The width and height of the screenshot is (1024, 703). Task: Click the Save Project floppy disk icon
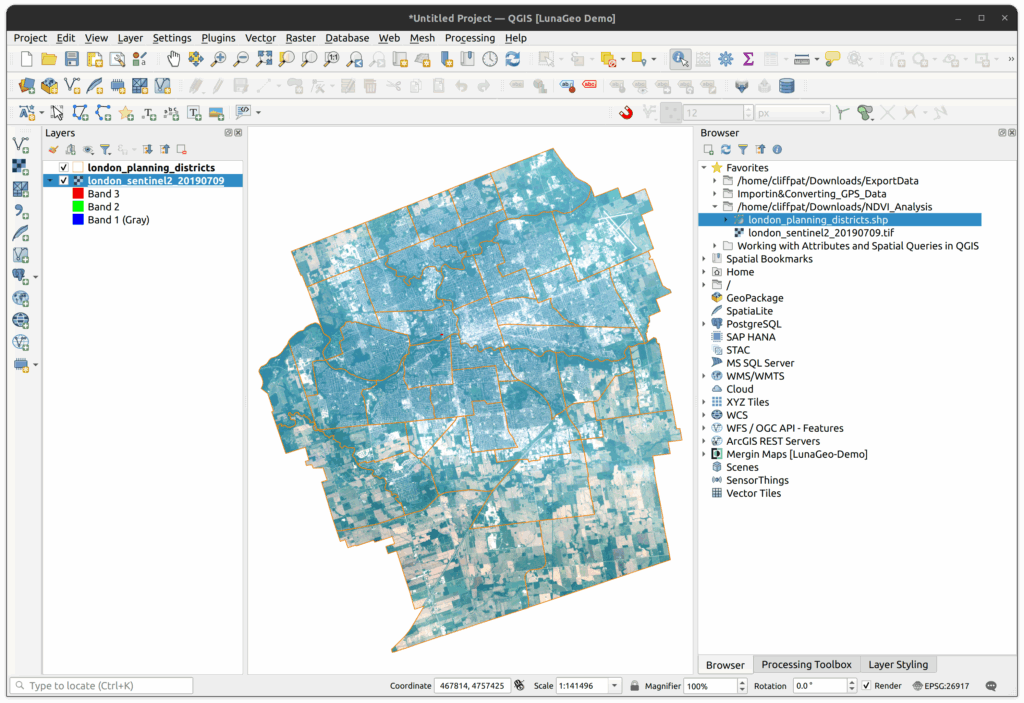point(72,60)
